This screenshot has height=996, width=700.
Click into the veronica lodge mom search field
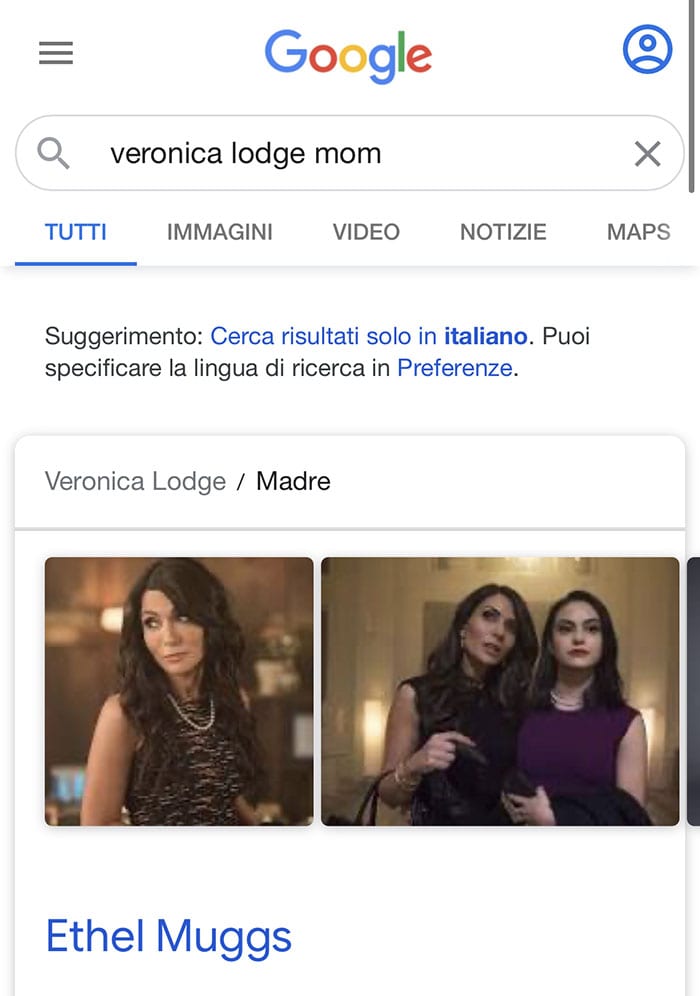click(x=349, y=153)
